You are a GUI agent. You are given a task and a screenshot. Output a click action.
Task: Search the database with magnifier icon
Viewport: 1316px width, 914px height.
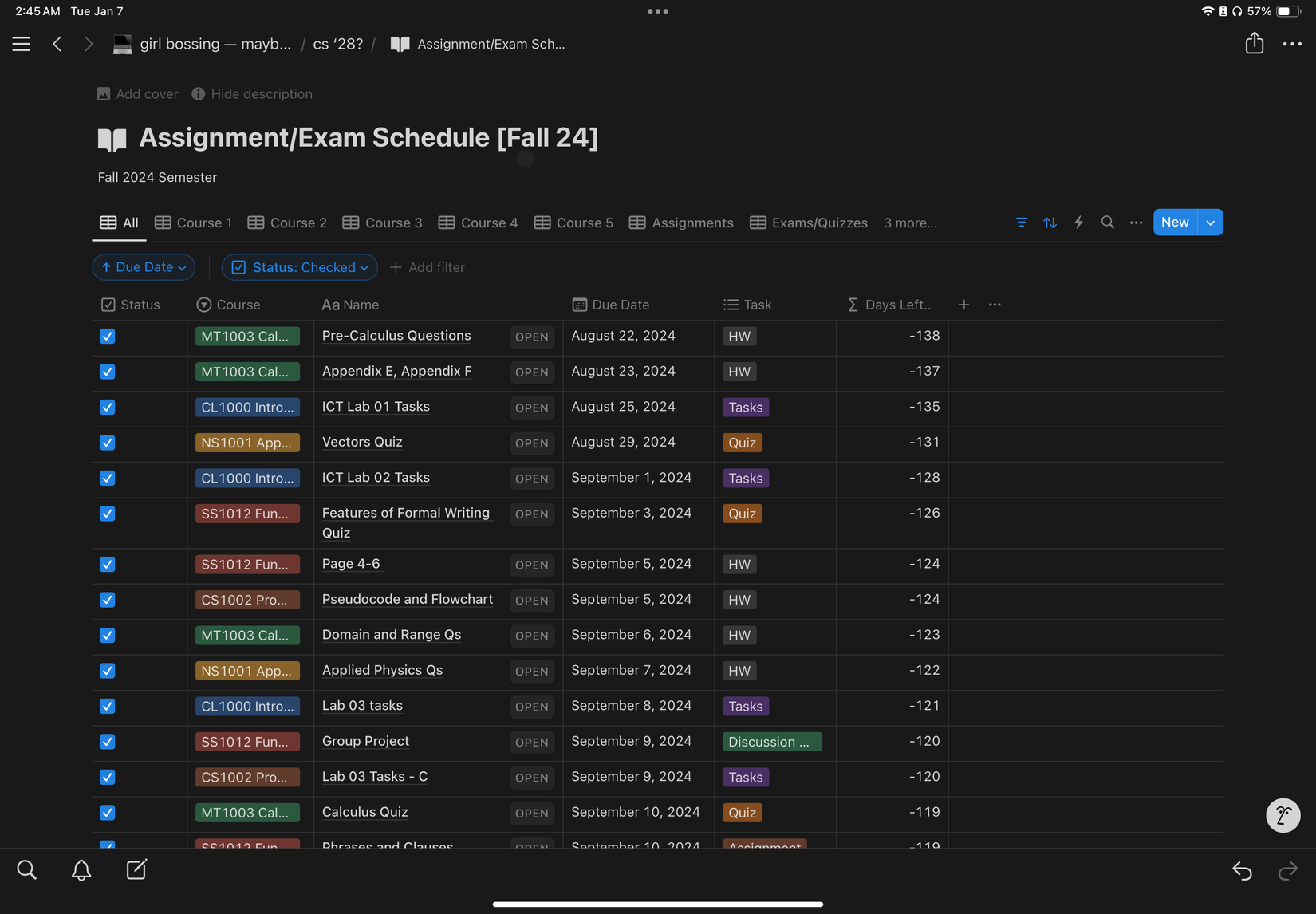[1107, 223]
